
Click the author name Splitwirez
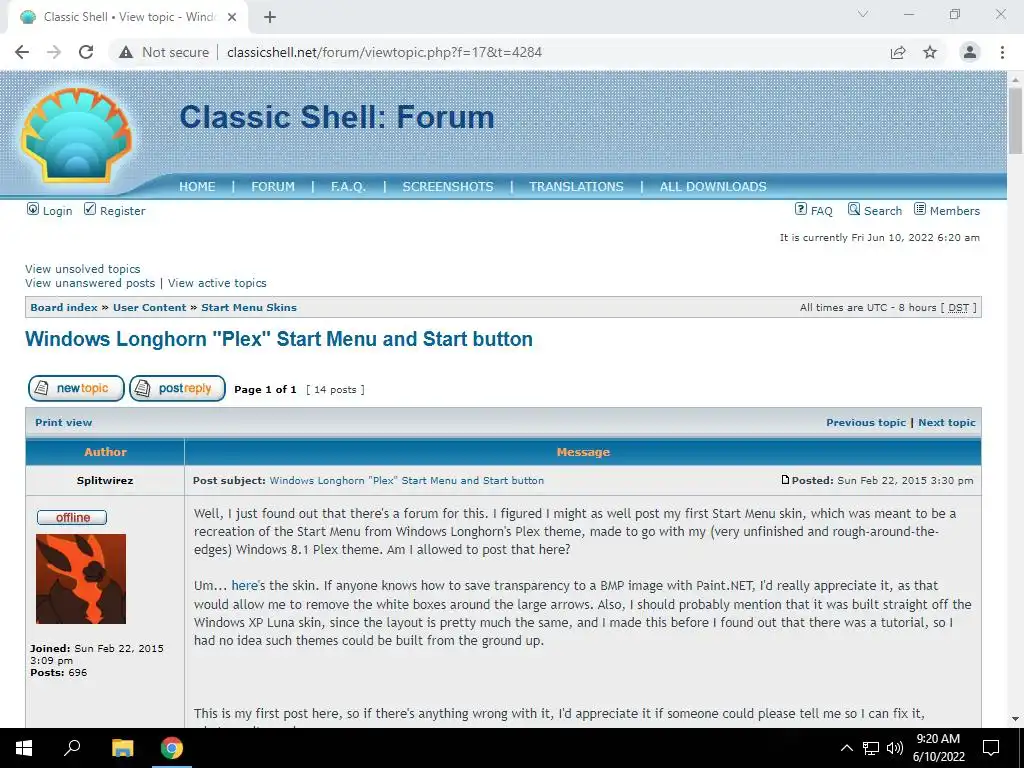[x=105, y=481]
